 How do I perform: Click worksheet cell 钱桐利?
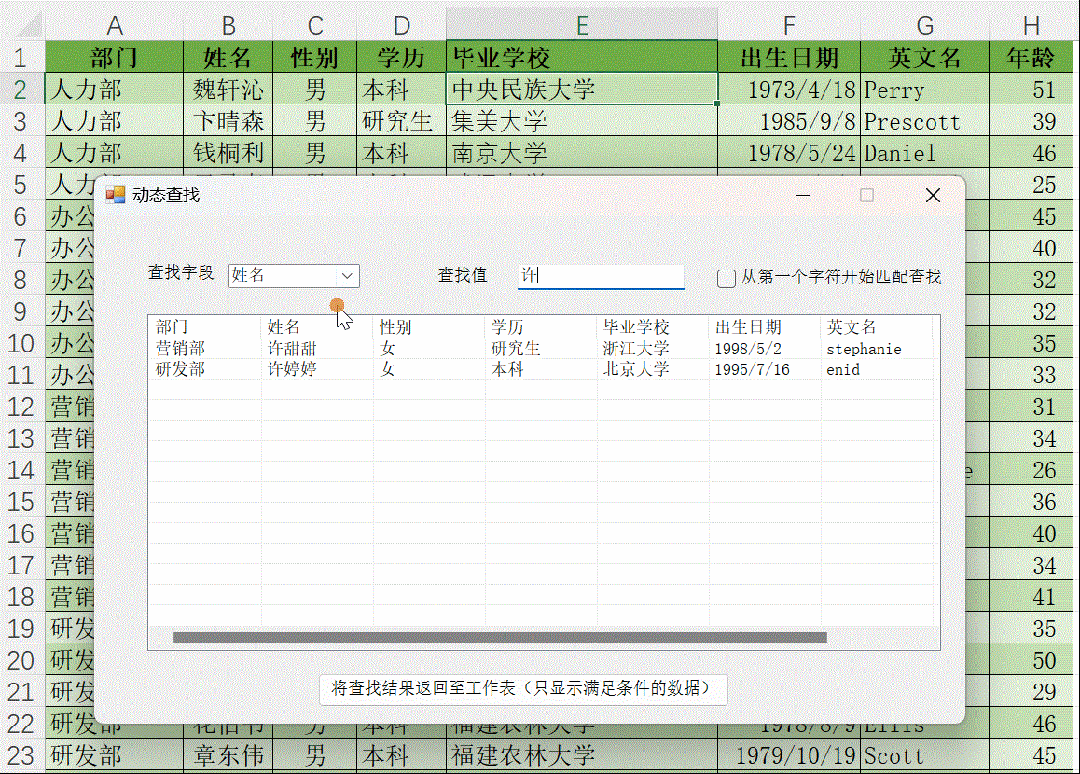[228, 153]
